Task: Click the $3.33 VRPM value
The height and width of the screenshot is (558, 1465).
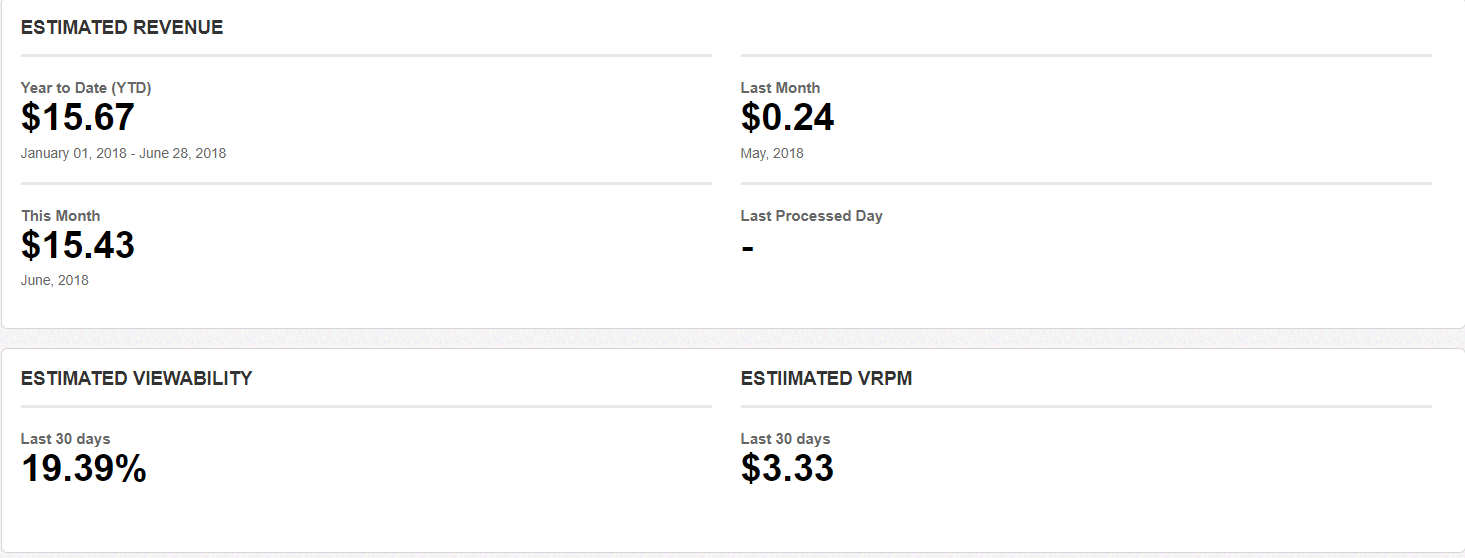Action: click(787, 469)
